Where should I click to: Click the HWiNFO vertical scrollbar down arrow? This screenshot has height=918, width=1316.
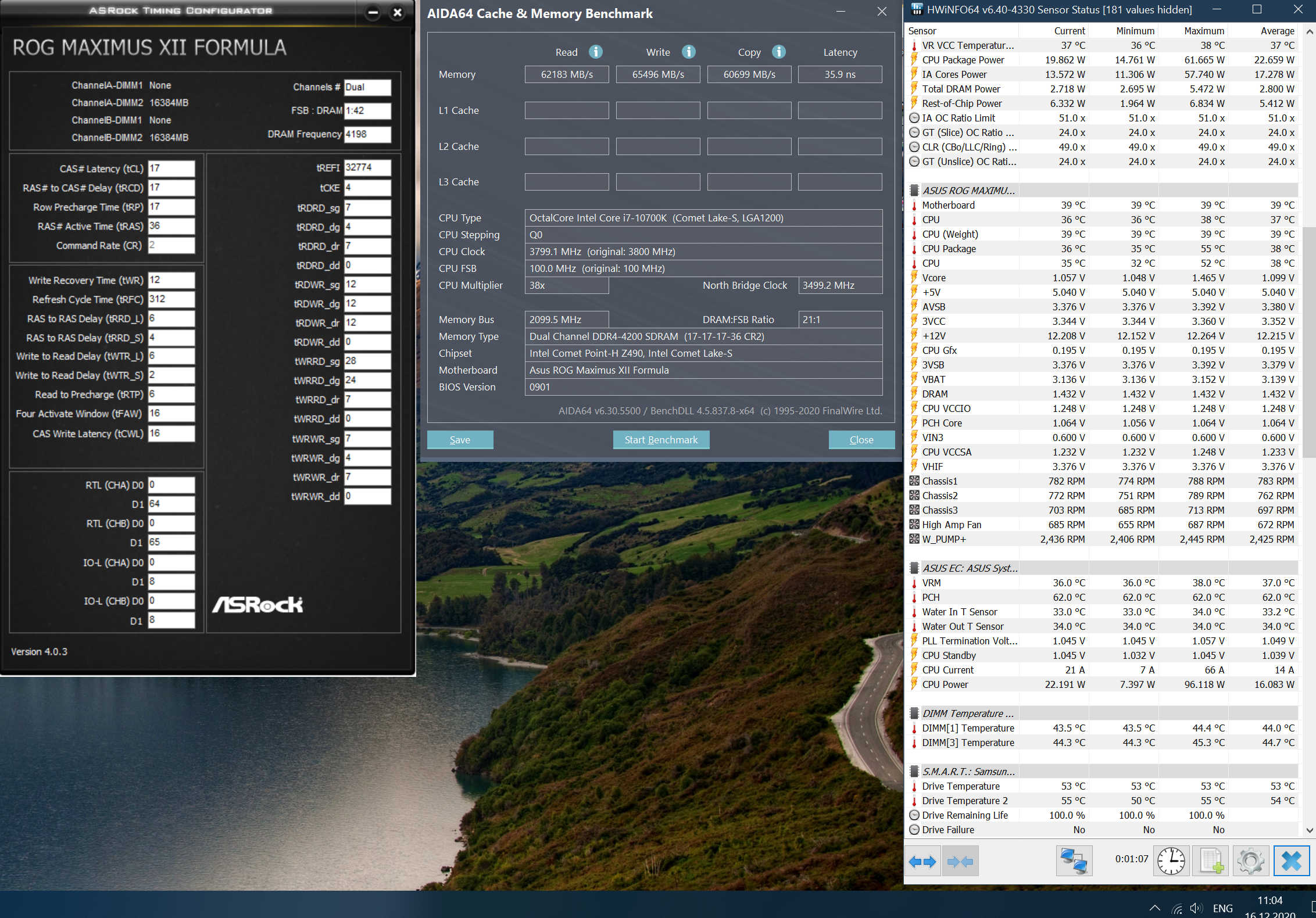click(1310, 830)
